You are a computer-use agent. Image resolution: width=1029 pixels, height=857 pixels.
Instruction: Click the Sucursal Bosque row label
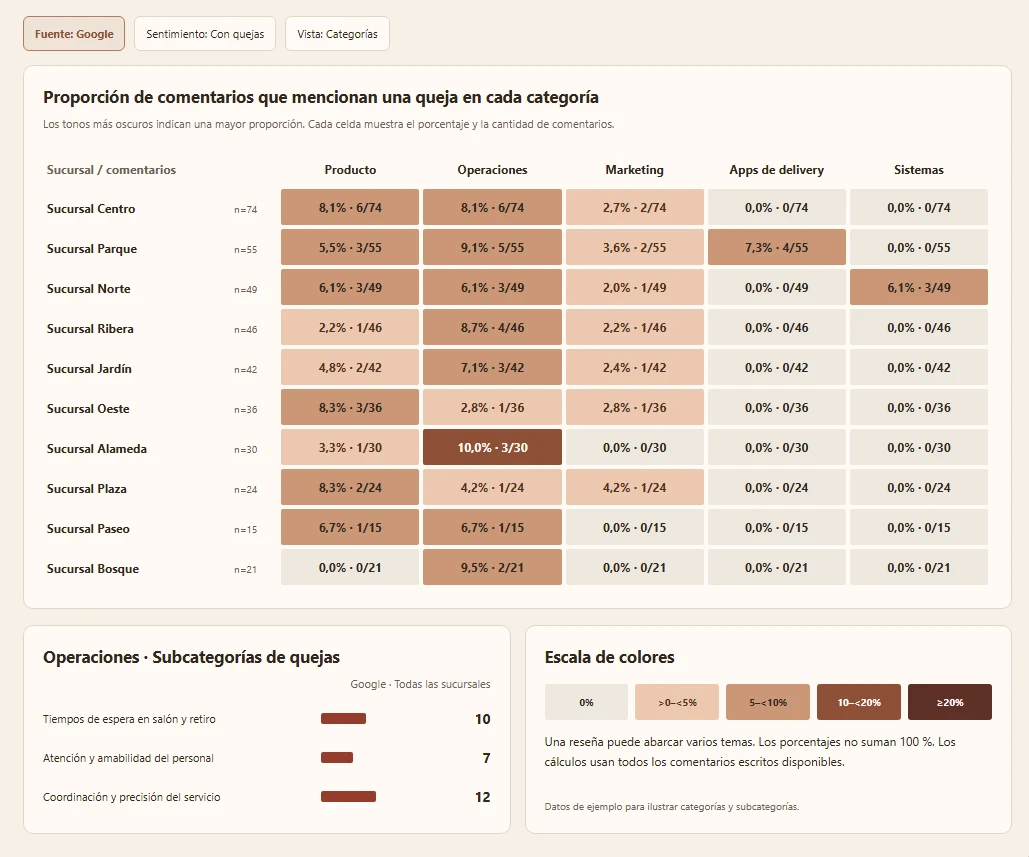coord(93,569)
